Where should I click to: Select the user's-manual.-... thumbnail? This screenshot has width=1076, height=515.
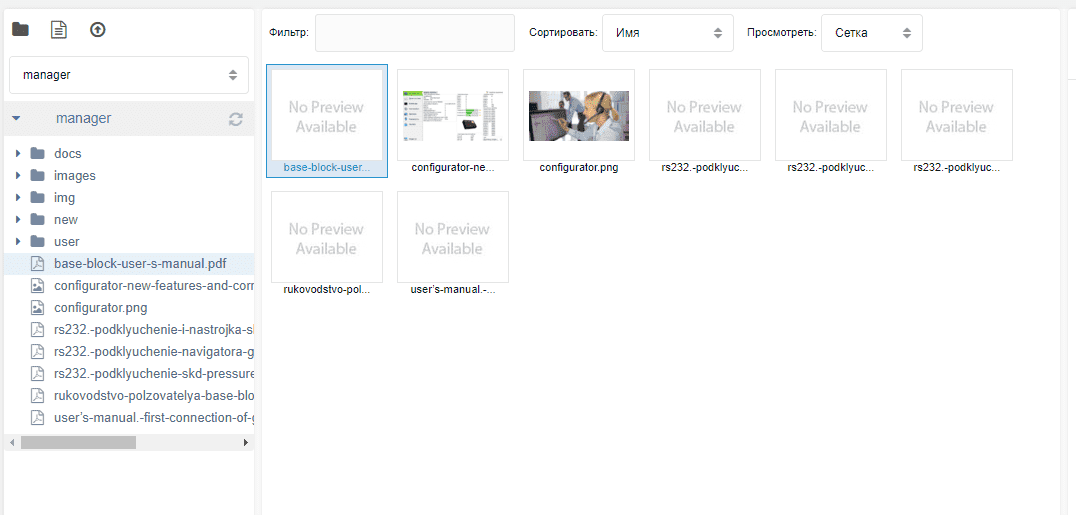(x=453, y=237)
